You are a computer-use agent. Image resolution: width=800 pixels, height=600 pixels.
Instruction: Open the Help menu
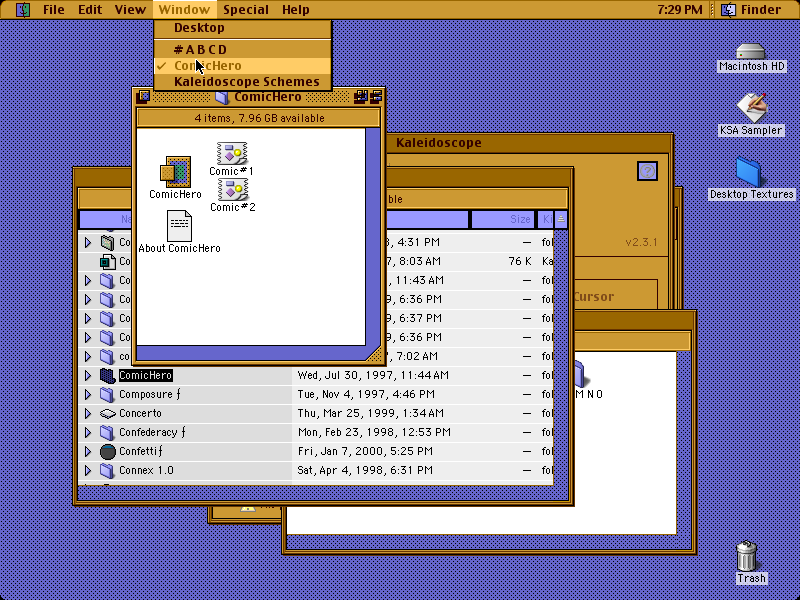(295, 9)
